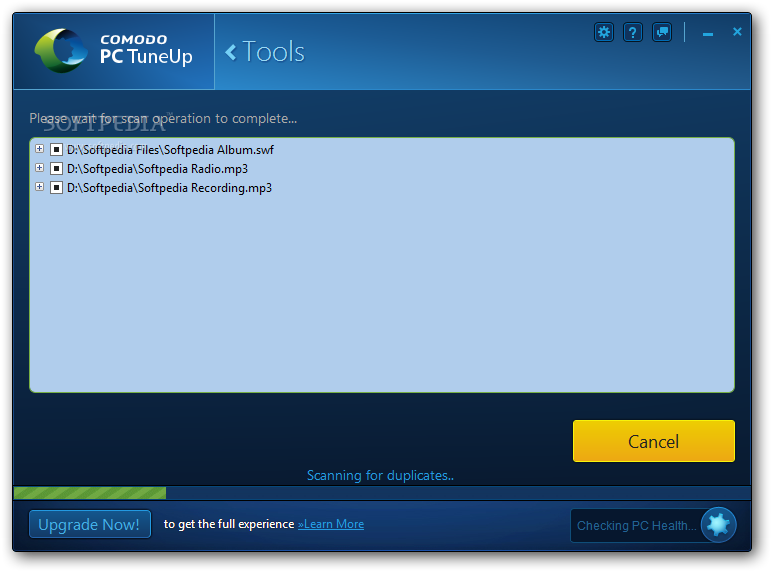Expand the Softpedia Album.swf entry
This screenshot has width=772, height=572.
[39, 149]
